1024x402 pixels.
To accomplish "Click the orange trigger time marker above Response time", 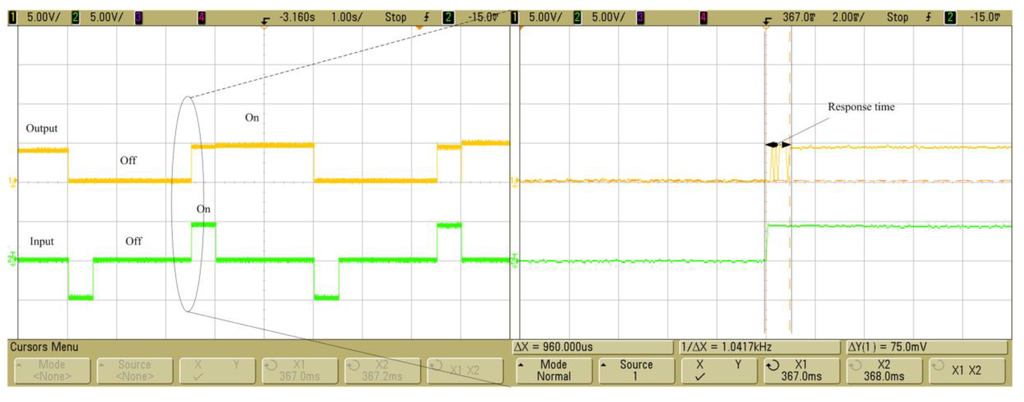I will (x=766, y=28).
